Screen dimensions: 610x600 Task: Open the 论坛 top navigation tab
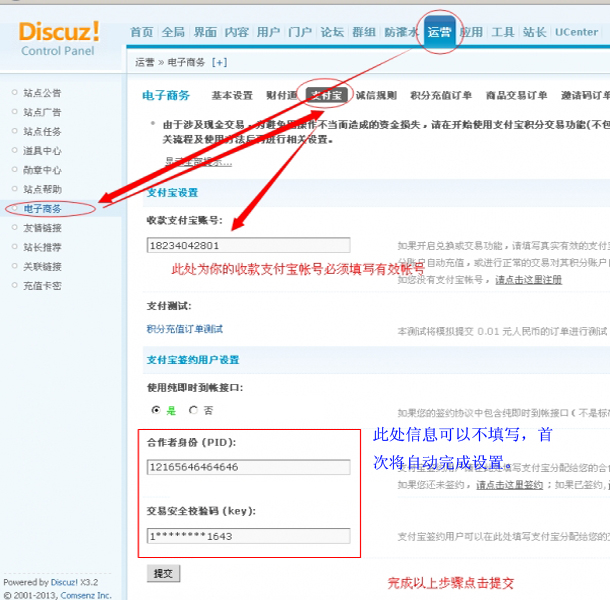(332, 32)
